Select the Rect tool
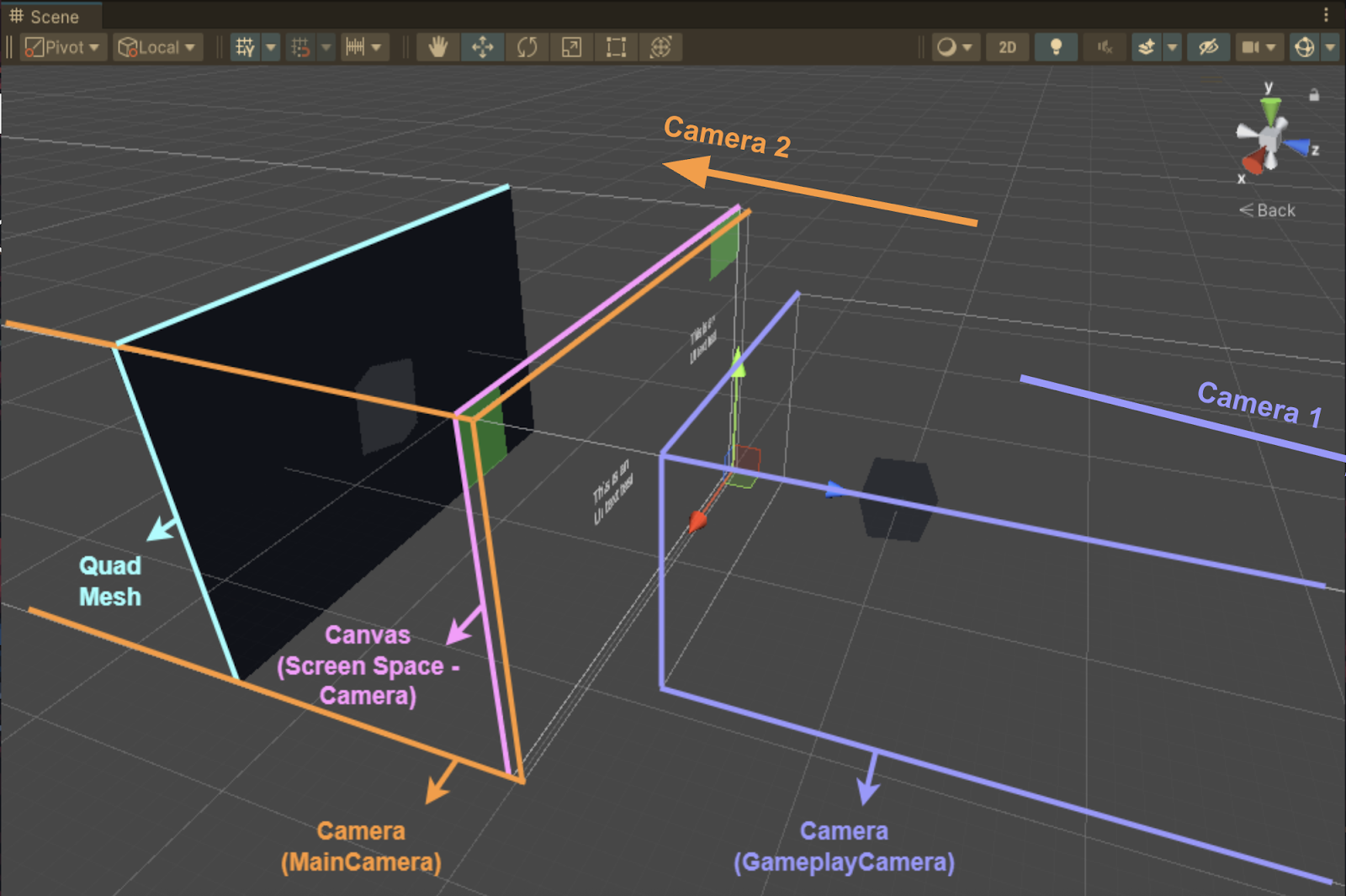1346x896 pixels. 616,47
